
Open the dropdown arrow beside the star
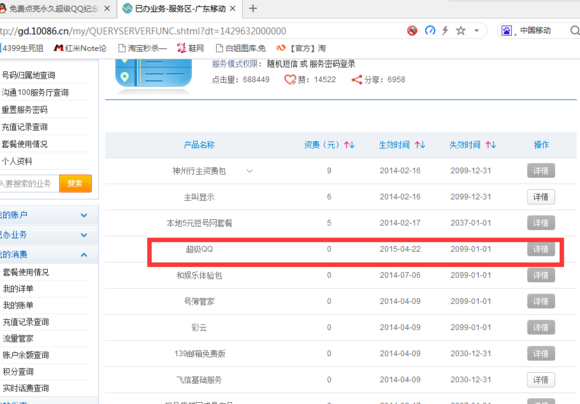pos(476,31)
